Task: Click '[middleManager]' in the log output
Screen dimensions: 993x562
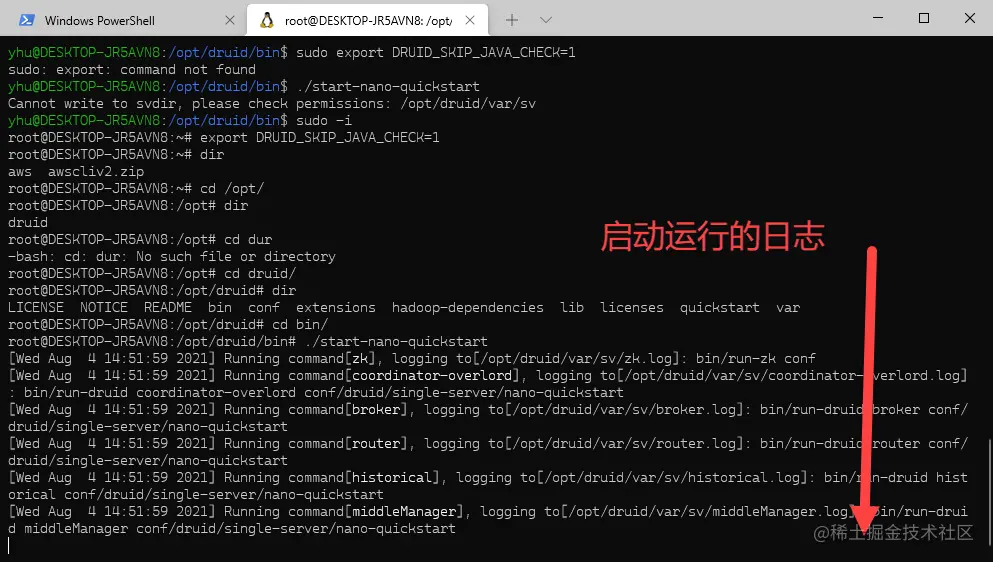Action: [x=404, y=512]
